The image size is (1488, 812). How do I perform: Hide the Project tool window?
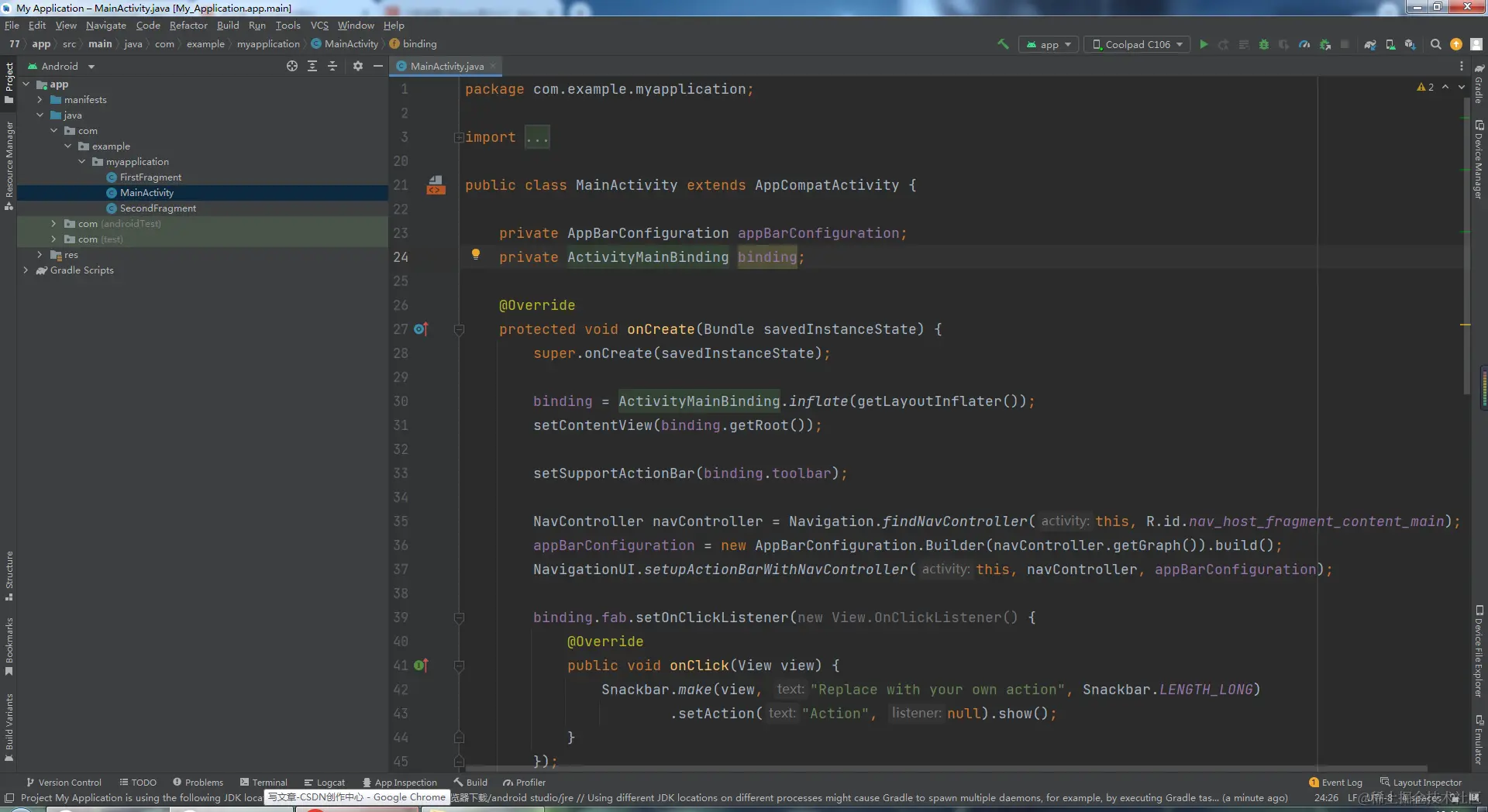coord(378,66)
